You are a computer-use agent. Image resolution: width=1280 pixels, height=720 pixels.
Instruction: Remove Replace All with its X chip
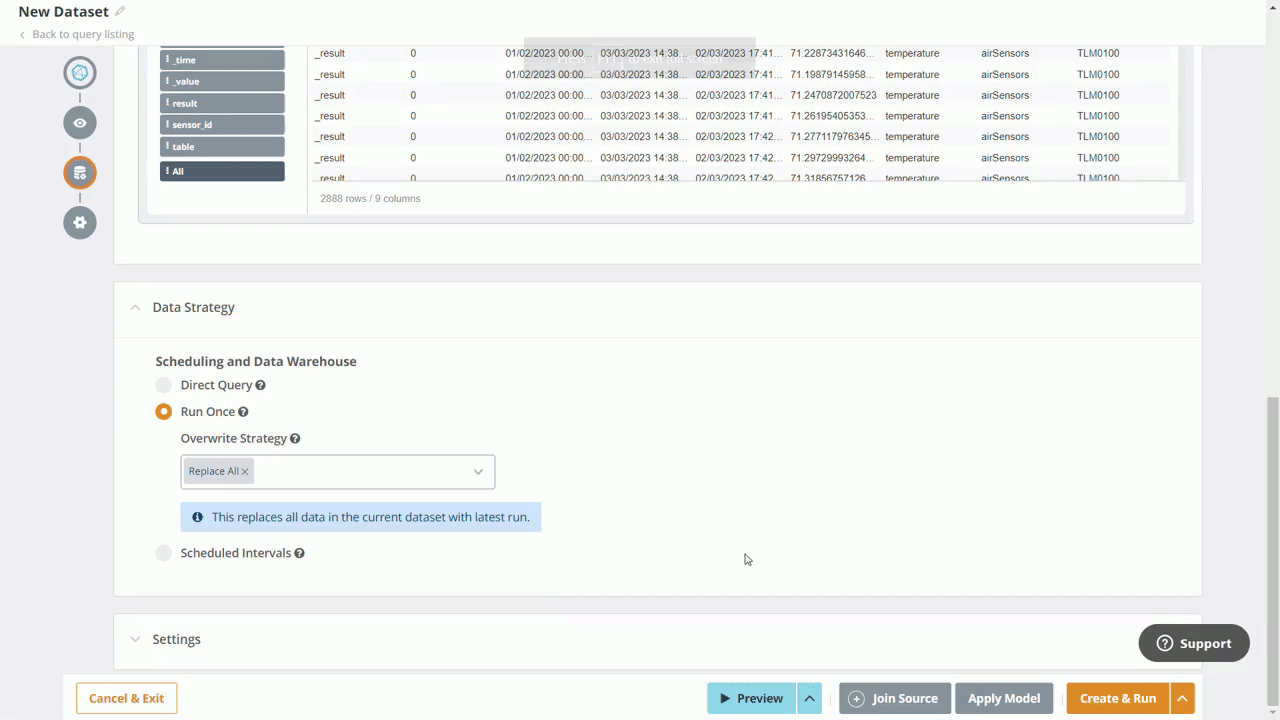(x=244, y=471)
